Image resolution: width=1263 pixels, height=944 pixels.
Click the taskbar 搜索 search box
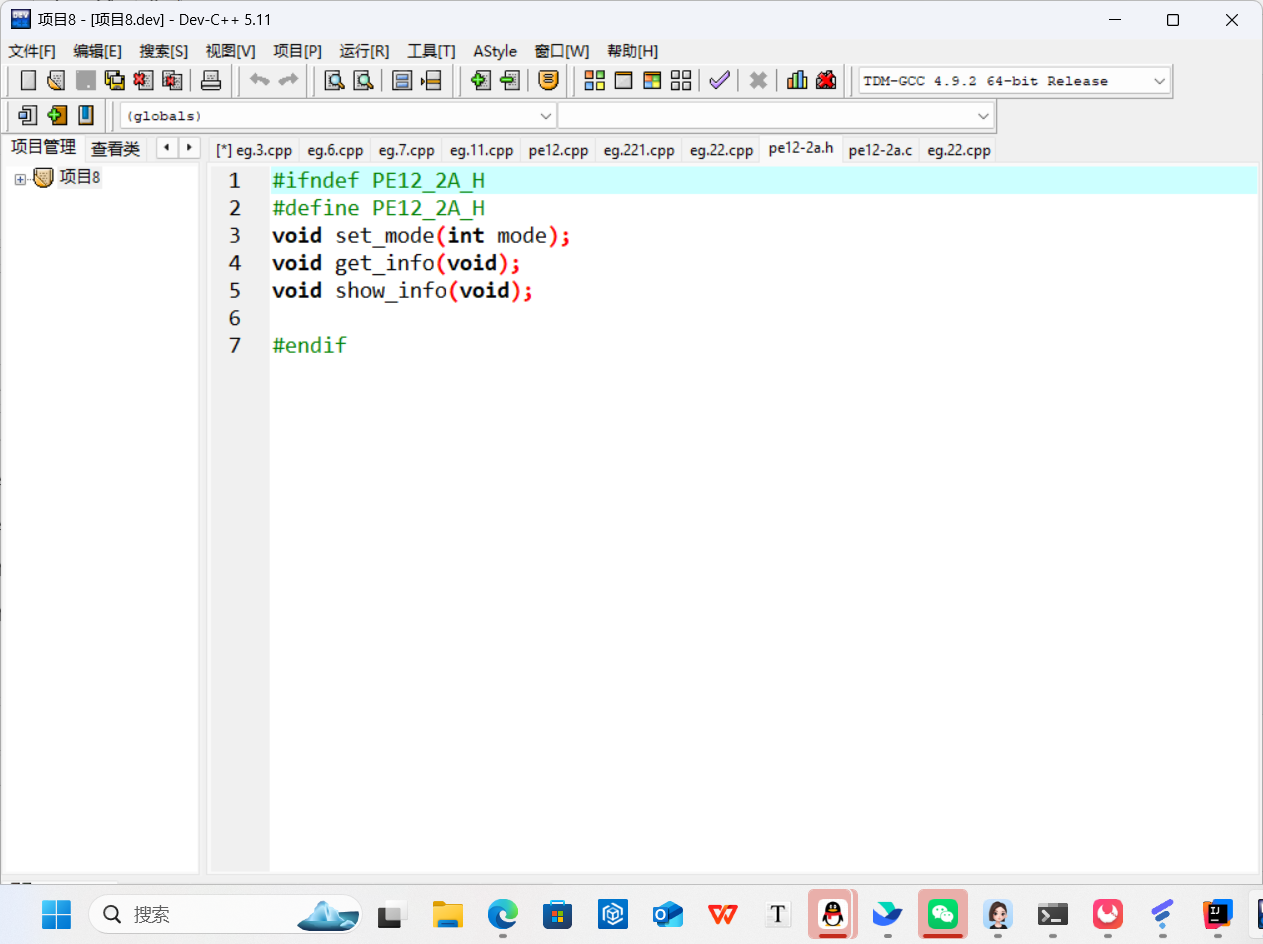tap(225, 914)
